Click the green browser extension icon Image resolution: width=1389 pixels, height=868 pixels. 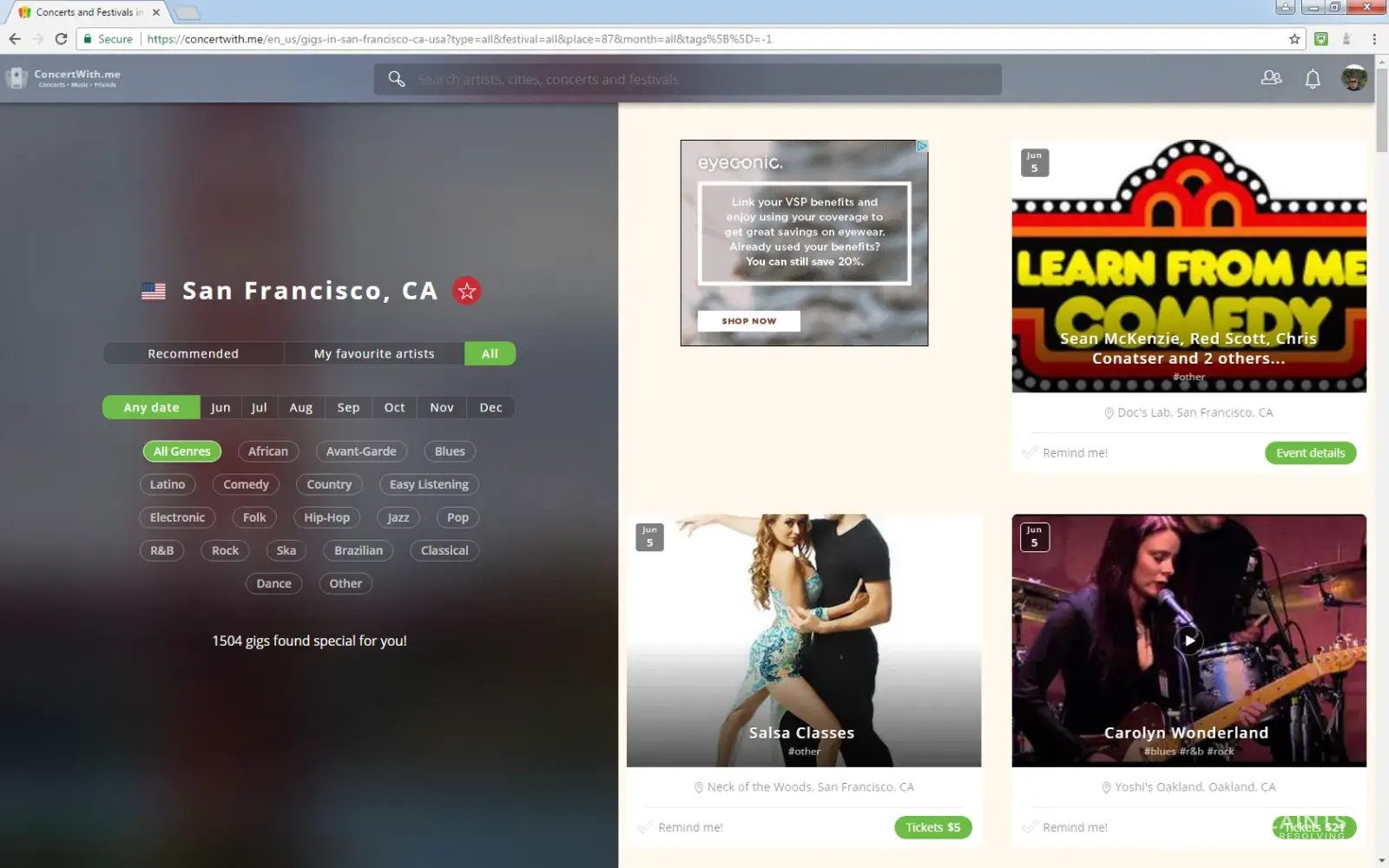tap(1321, 39)
